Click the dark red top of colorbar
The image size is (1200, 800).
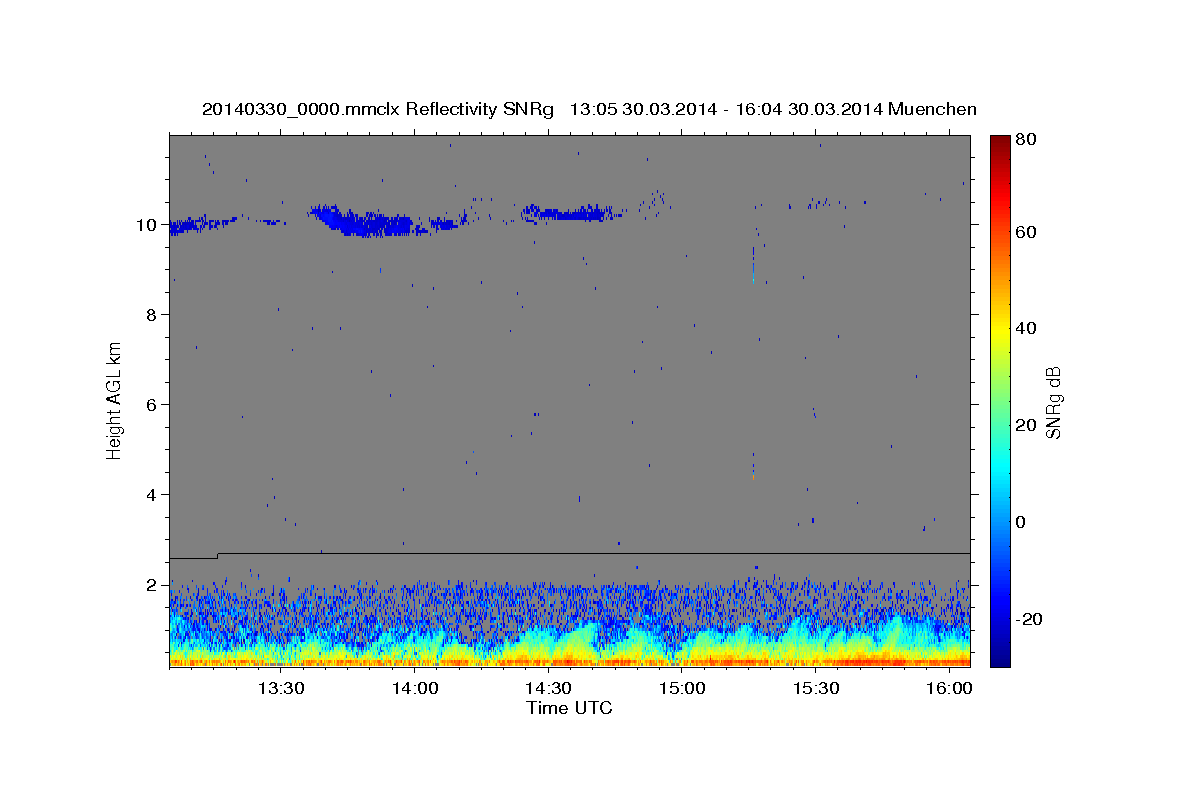1000,141
